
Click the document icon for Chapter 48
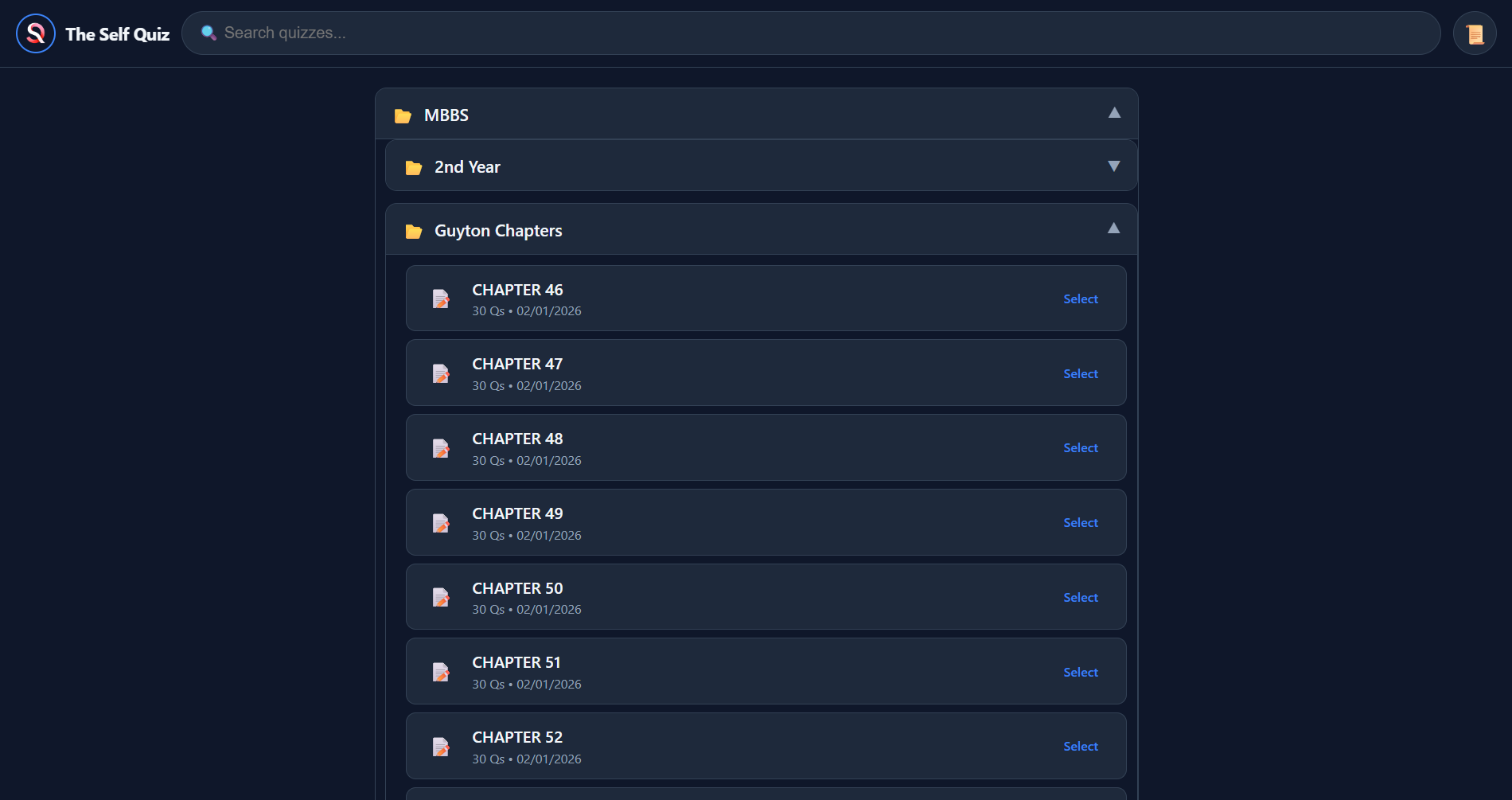tap(441, 447)
